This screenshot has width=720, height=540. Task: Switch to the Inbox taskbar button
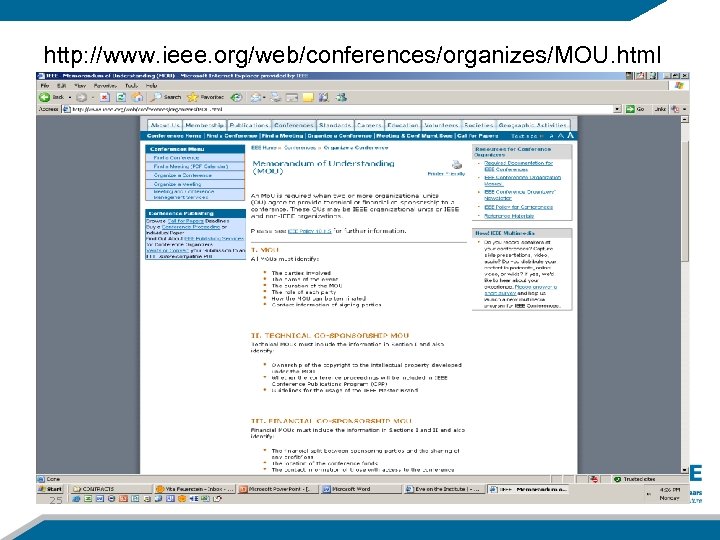pos(195,489)
